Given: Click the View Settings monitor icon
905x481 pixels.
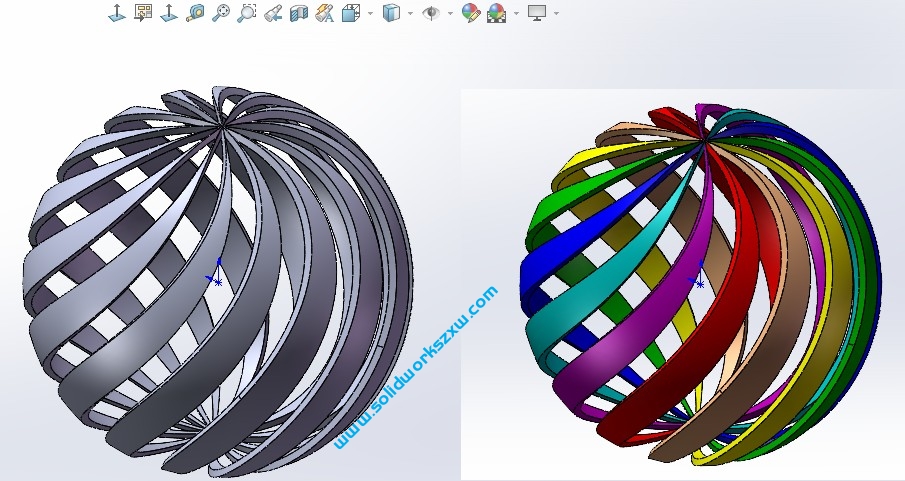Looking at the screenshot, I should (537, 13).
